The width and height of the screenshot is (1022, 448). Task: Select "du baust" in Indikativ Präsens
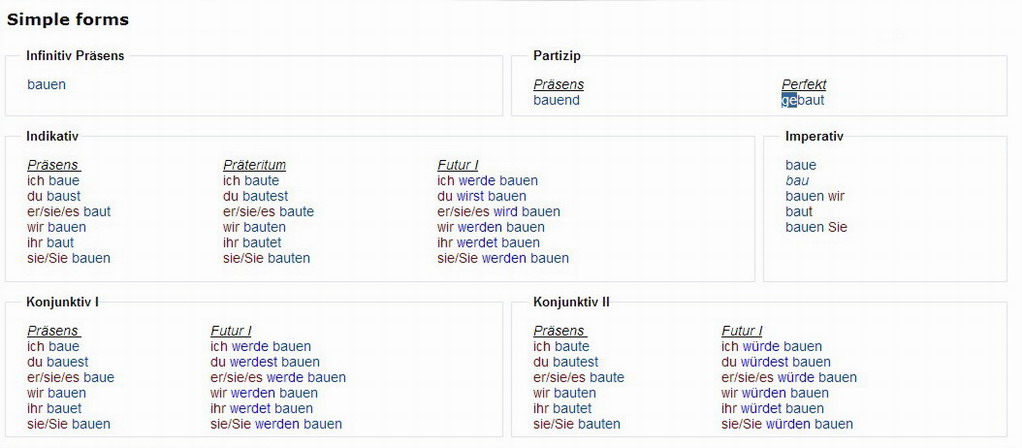[x=54, y=196]
